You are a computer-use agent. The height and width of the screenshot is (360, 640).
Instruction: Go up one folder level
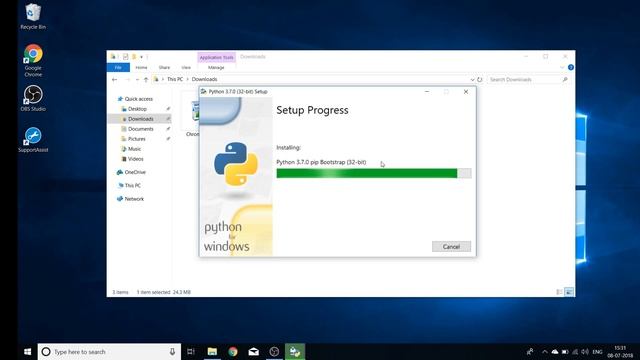click(x=146, y=80)
